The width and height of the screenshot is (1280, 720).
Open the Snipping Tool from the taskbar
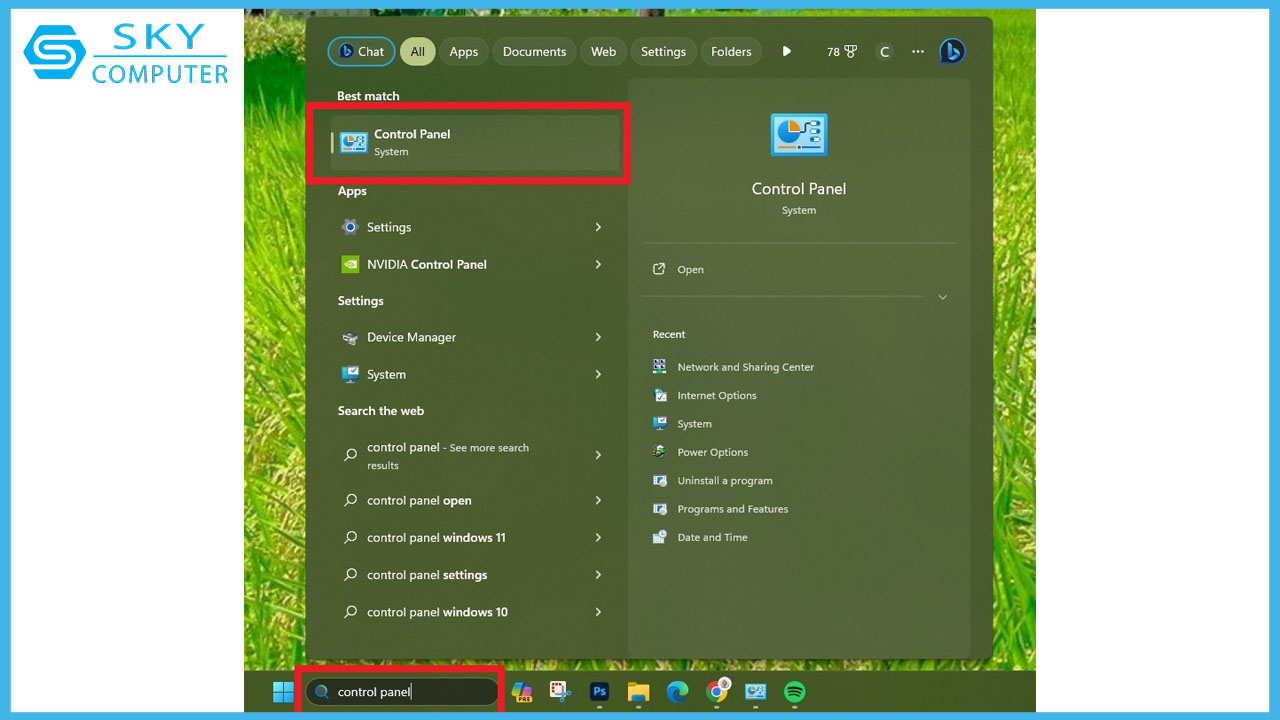click(x=559, y=692)
